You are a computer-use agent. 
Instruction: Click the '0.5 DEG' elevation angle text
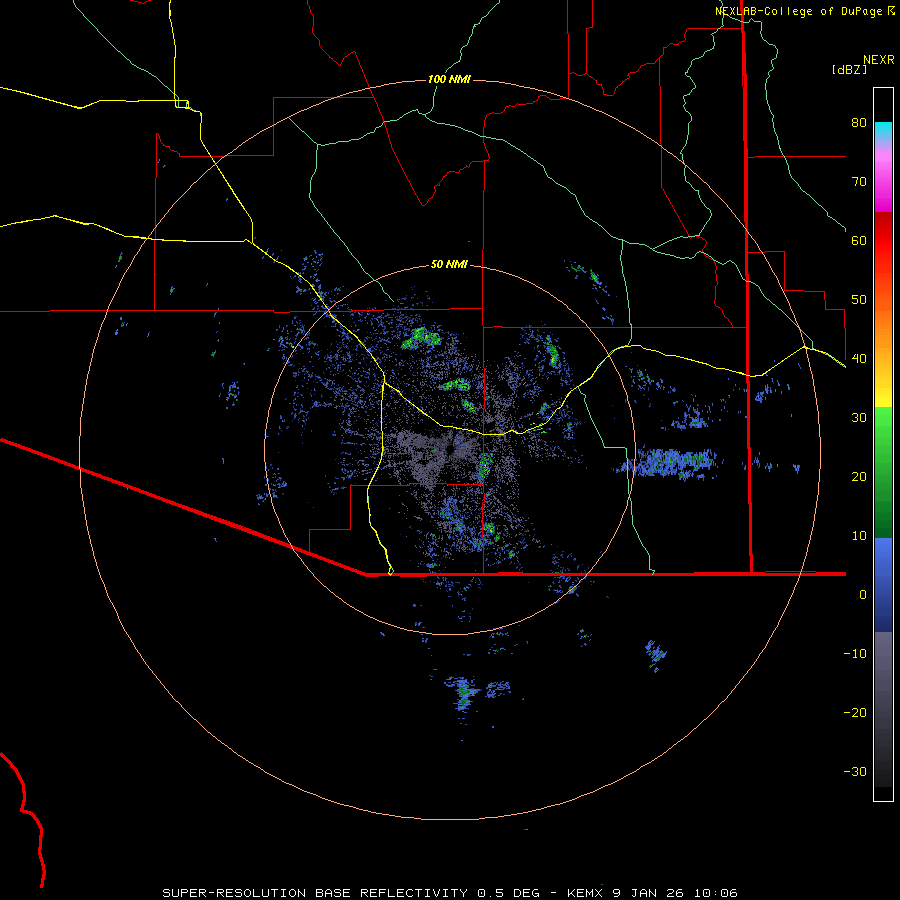coord(509,893)
